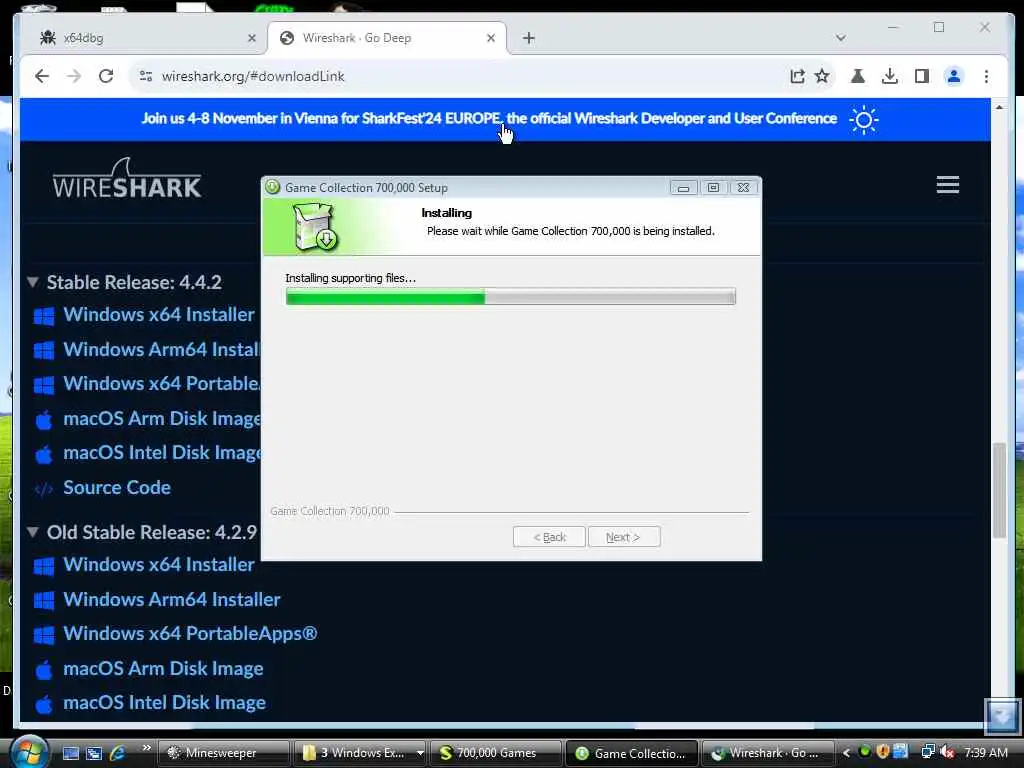Launch Internet Explorer from quick launch
1024x768 pixels.
coord(118,753)
